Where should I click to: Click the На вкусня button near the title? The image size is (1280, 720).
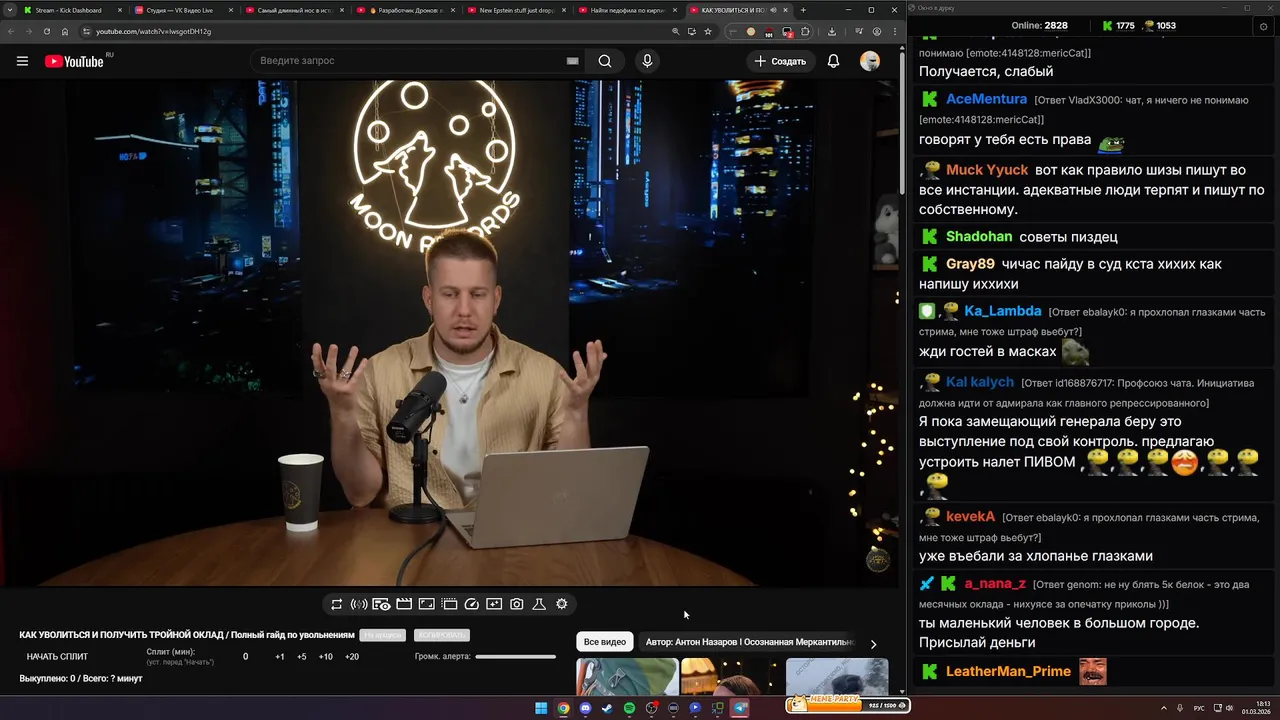coord(383,635)
